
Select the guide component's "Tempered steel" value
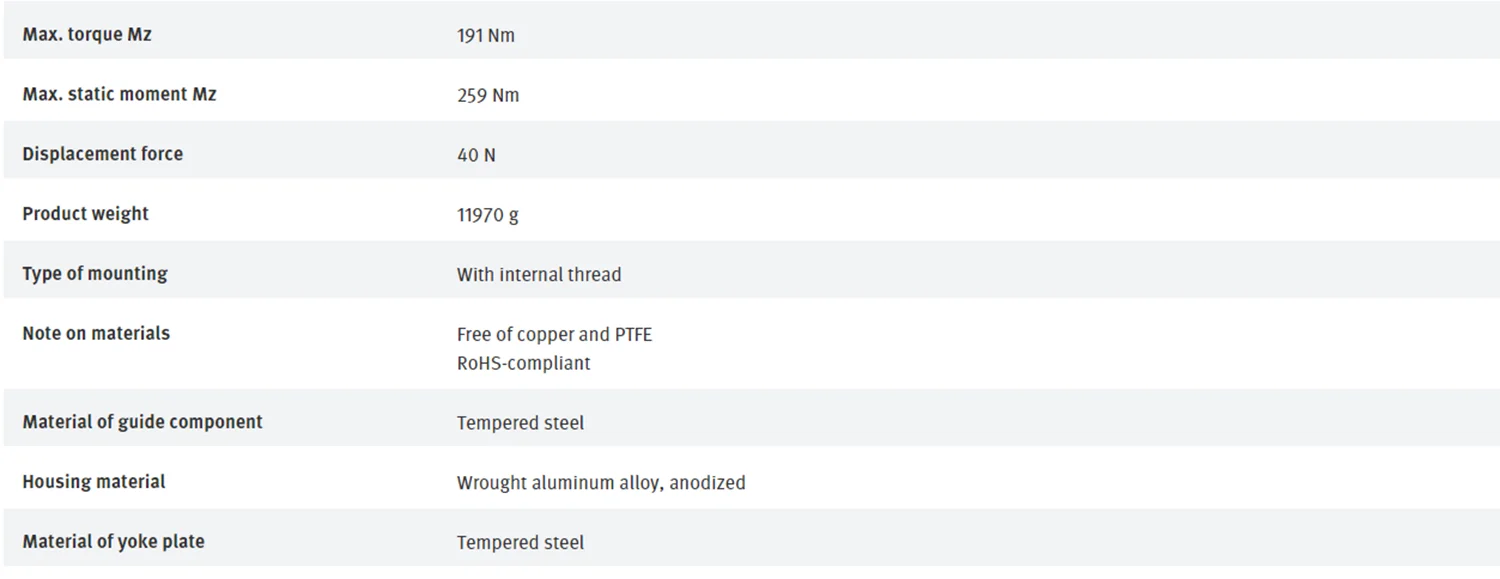tap(520, 423)
